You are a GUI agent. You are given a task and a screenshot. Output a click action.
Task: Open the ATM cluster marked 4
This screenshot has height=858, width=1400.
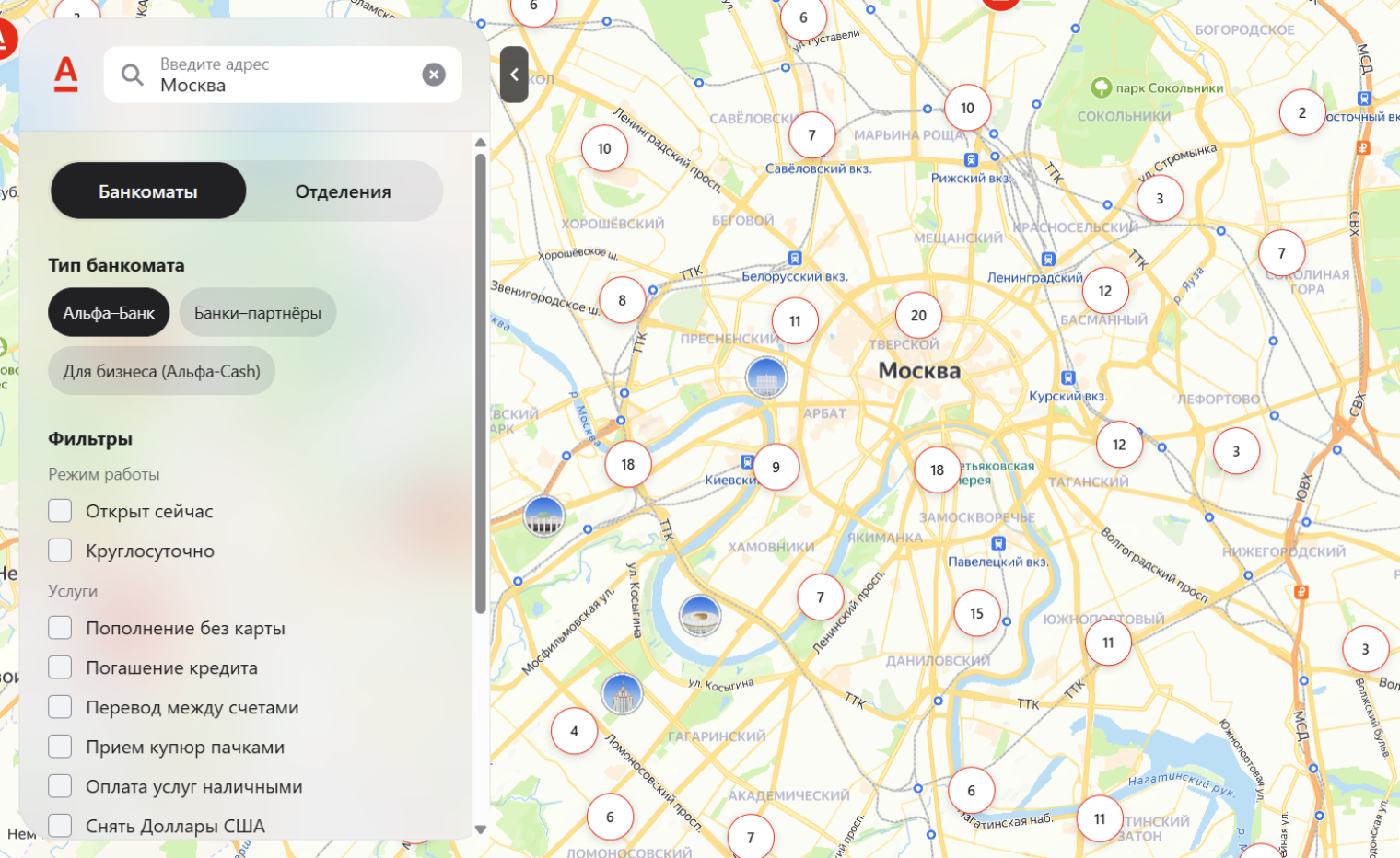(574, 732)
